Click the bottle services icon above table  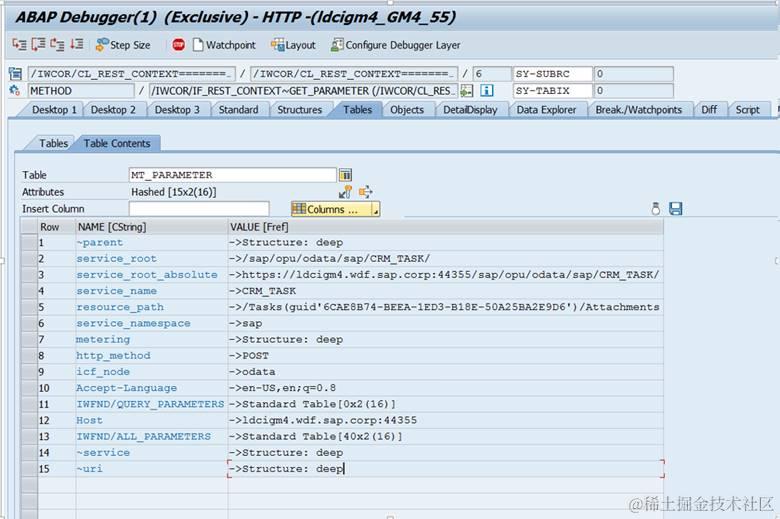656,208
